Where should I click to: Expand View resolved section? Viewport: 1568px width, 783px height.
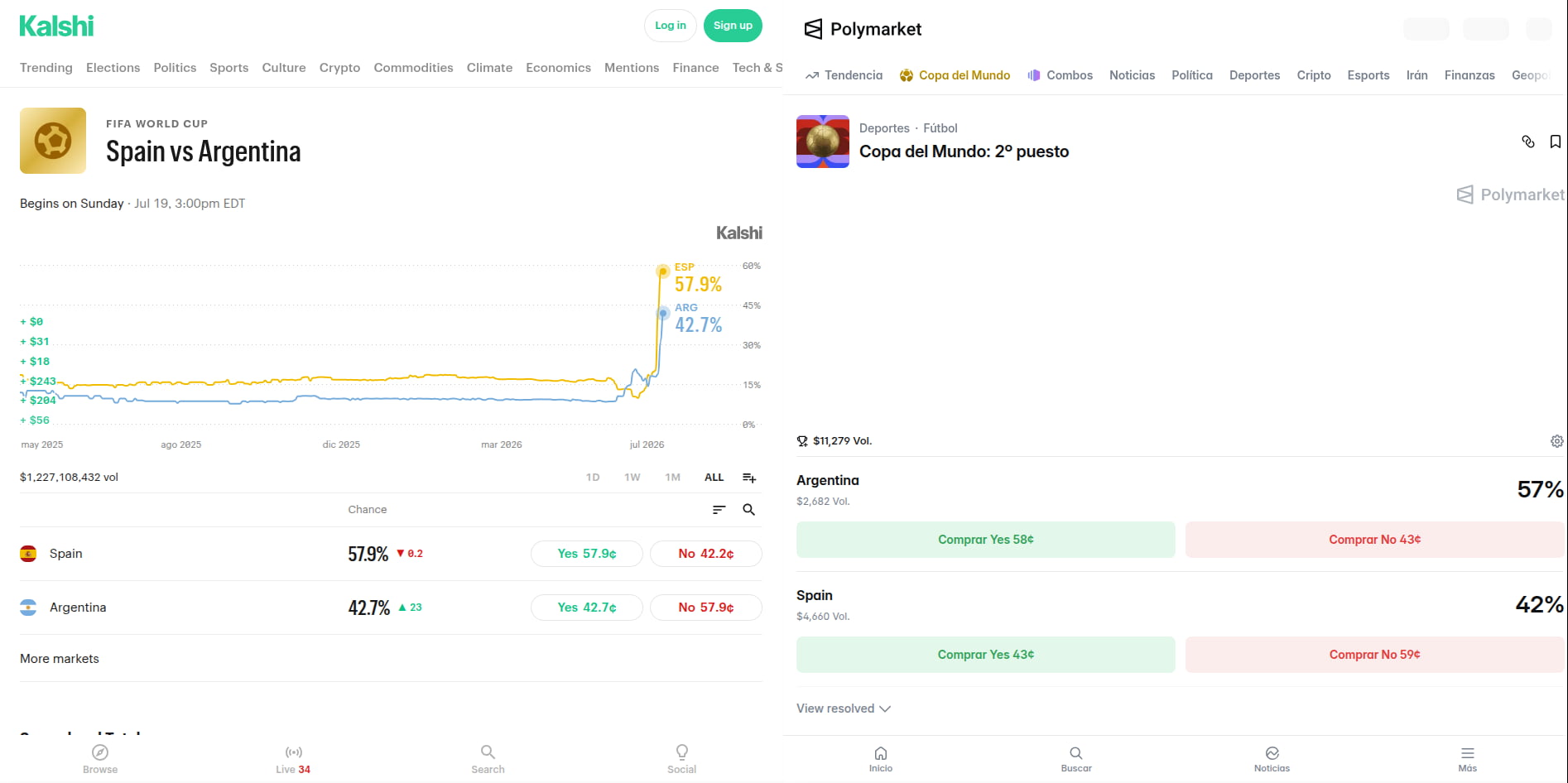point(844,709)
